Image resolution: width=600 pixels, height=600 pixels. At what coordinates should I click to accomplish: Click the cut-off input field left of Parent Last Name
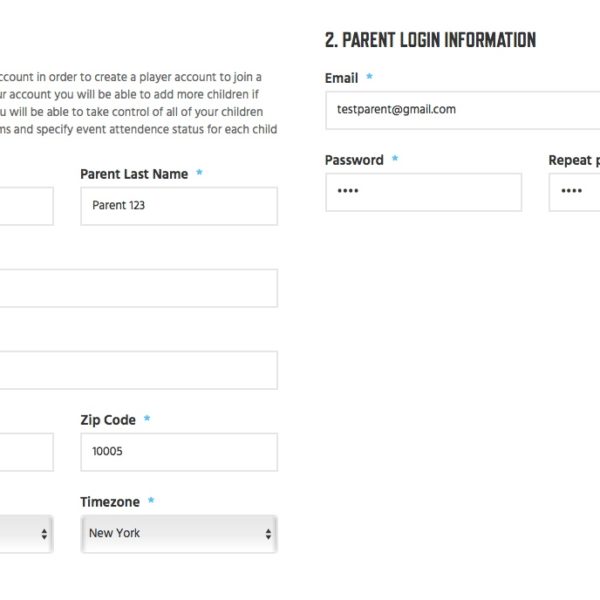click(x=26, y=206)
